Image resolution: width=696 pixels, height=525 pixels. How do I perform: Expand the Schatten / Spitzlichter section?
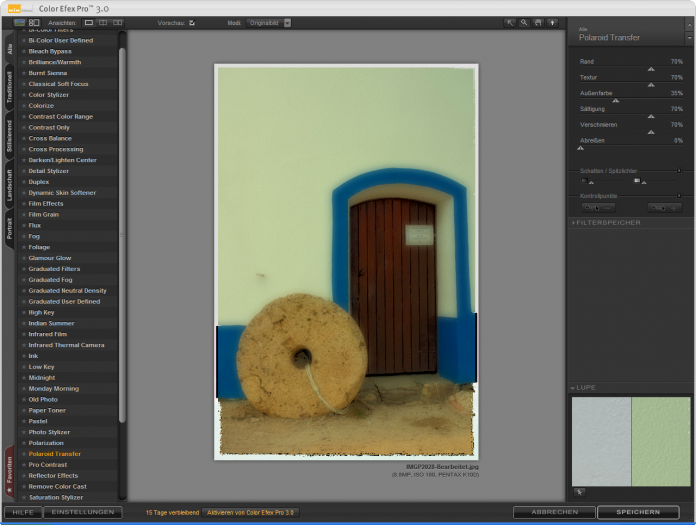point(679,171)
